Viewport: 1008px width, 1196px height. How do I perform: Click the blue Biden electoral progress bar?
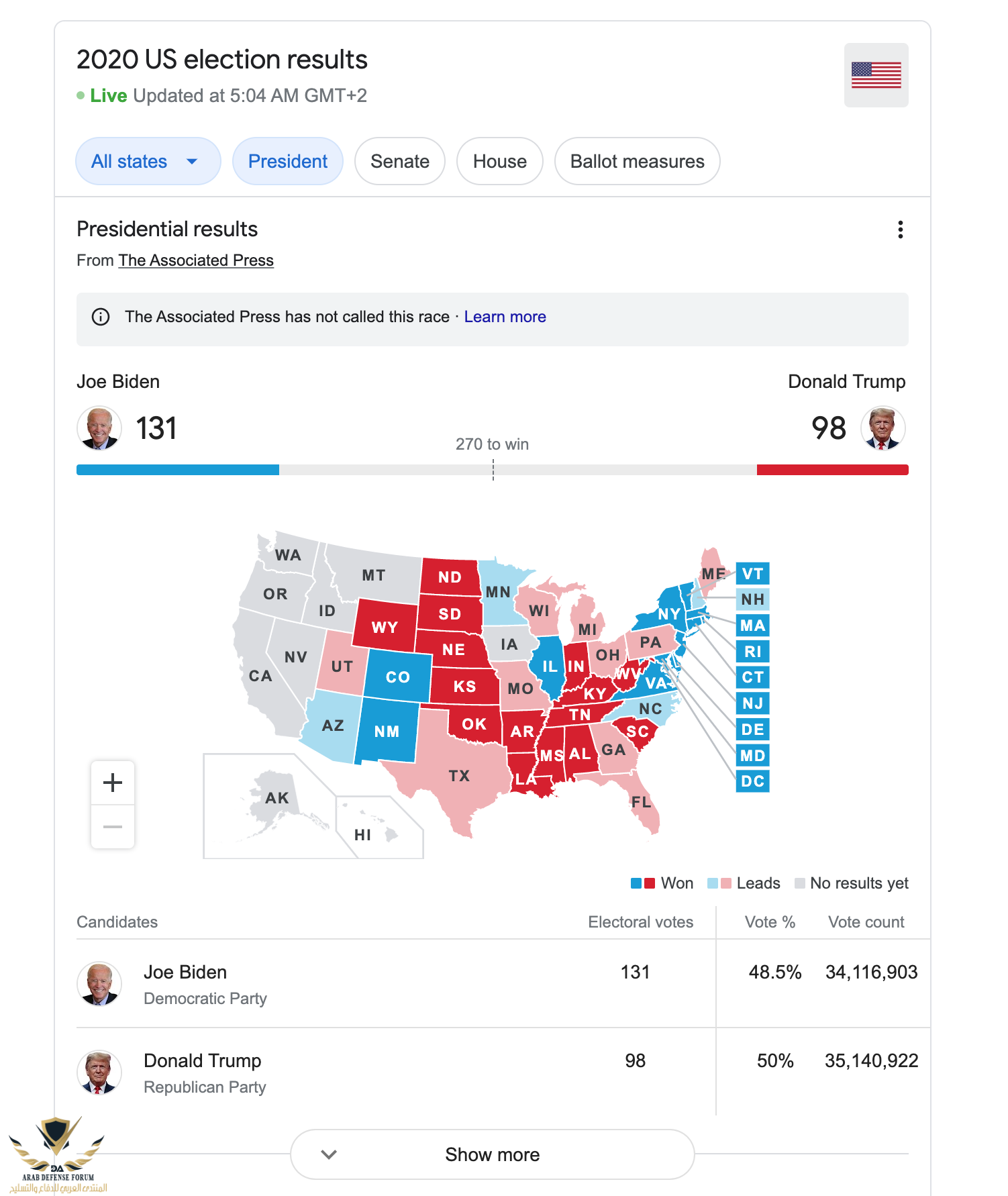pyautogui.click(x=178, y=470)
